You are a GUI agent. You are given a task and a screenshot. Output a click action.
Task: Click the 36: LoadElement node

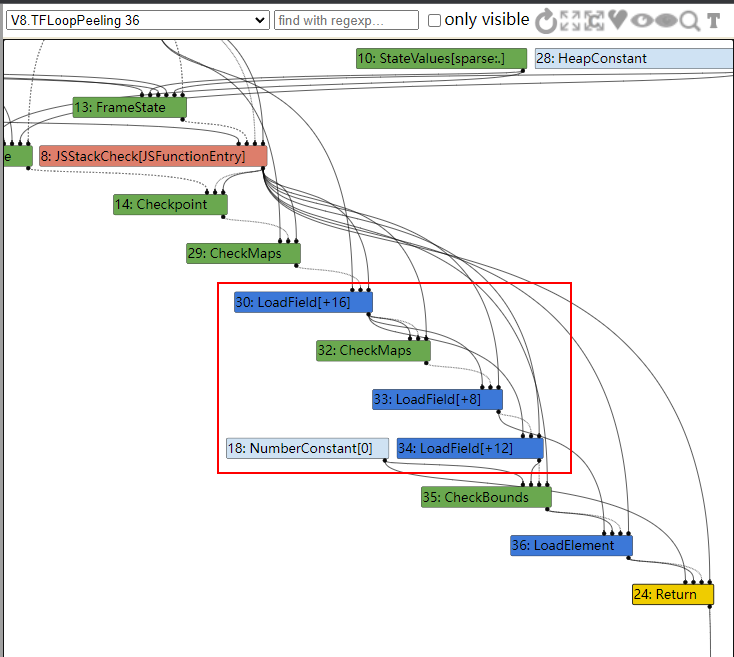pos(571,546)
